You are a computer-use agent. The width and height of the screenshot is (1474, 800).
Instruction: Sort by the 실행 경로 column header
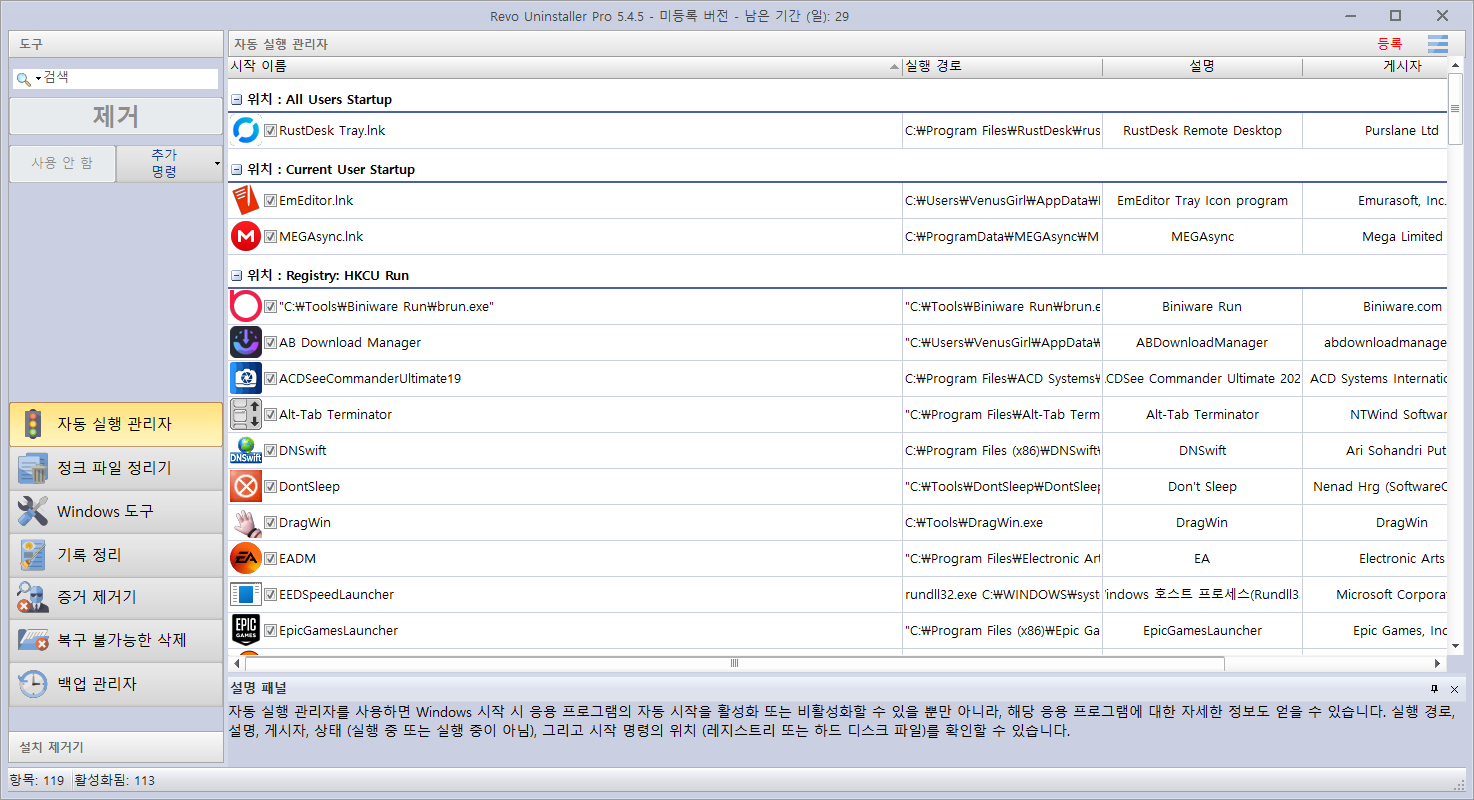point(1002,66)
